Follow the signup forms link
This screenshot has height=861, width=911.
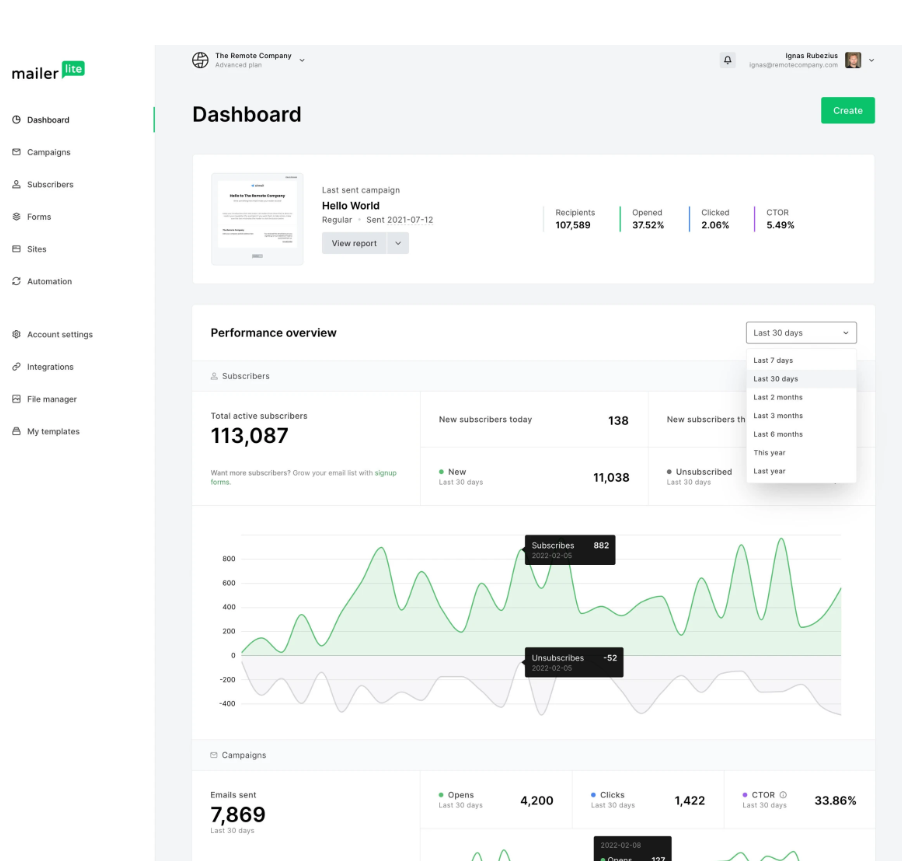[386, 473]
